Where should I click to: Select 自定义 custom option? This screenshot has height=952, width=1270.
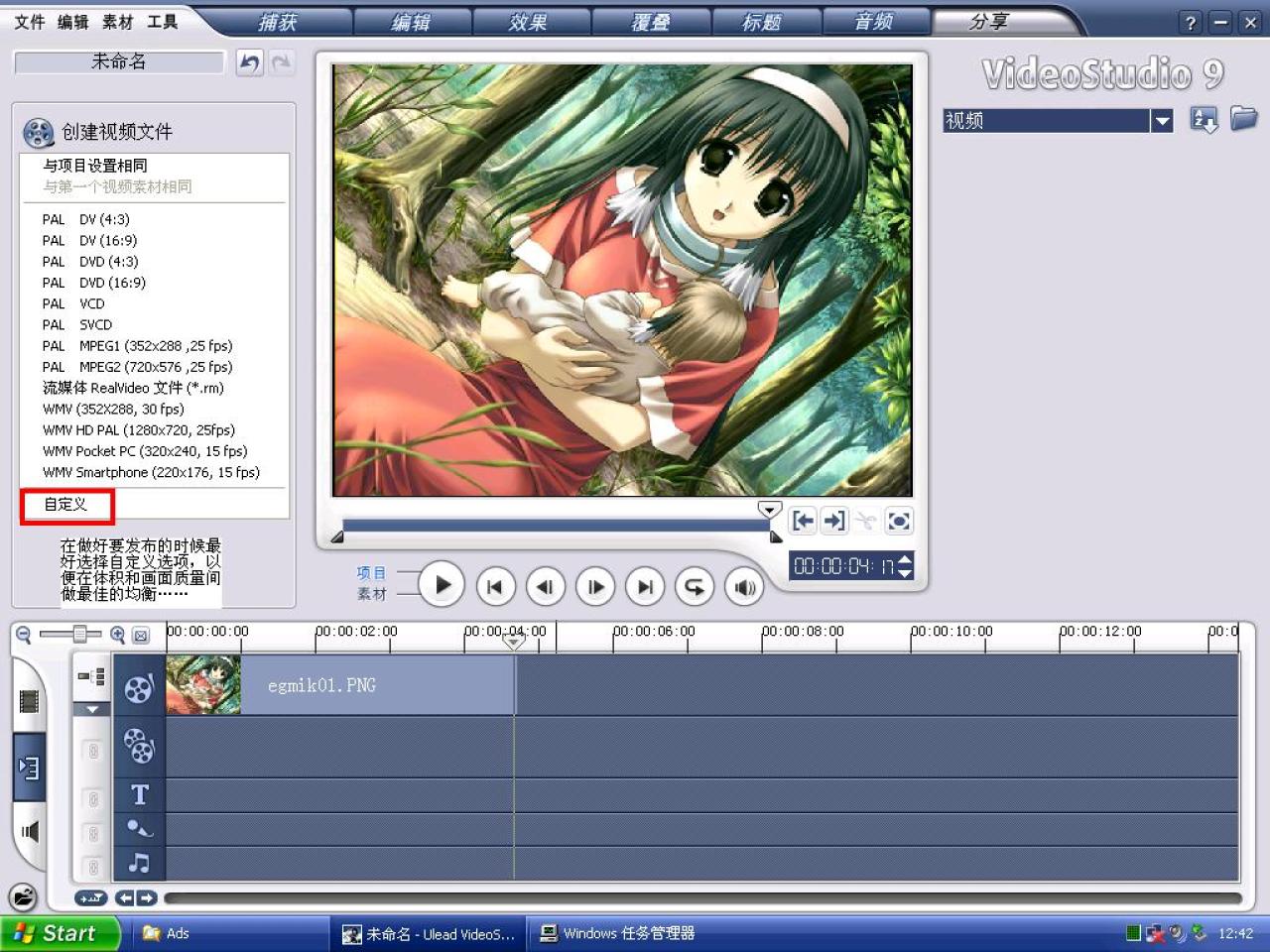coord(66,505)
